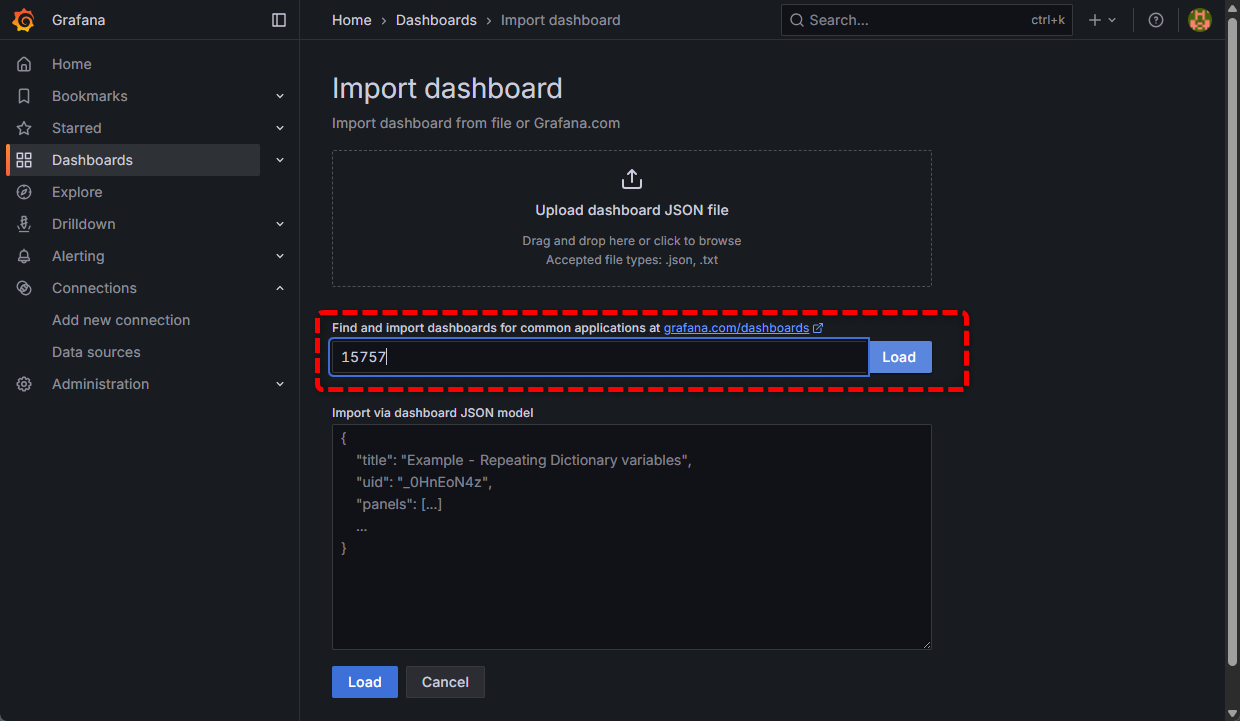Expand the Alerting section chevron

[280, 256]
